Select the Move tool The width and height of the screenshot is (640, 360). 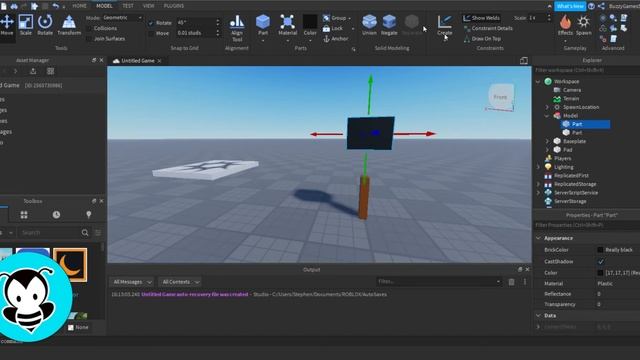pyautogui.click(x=7, y=24)
